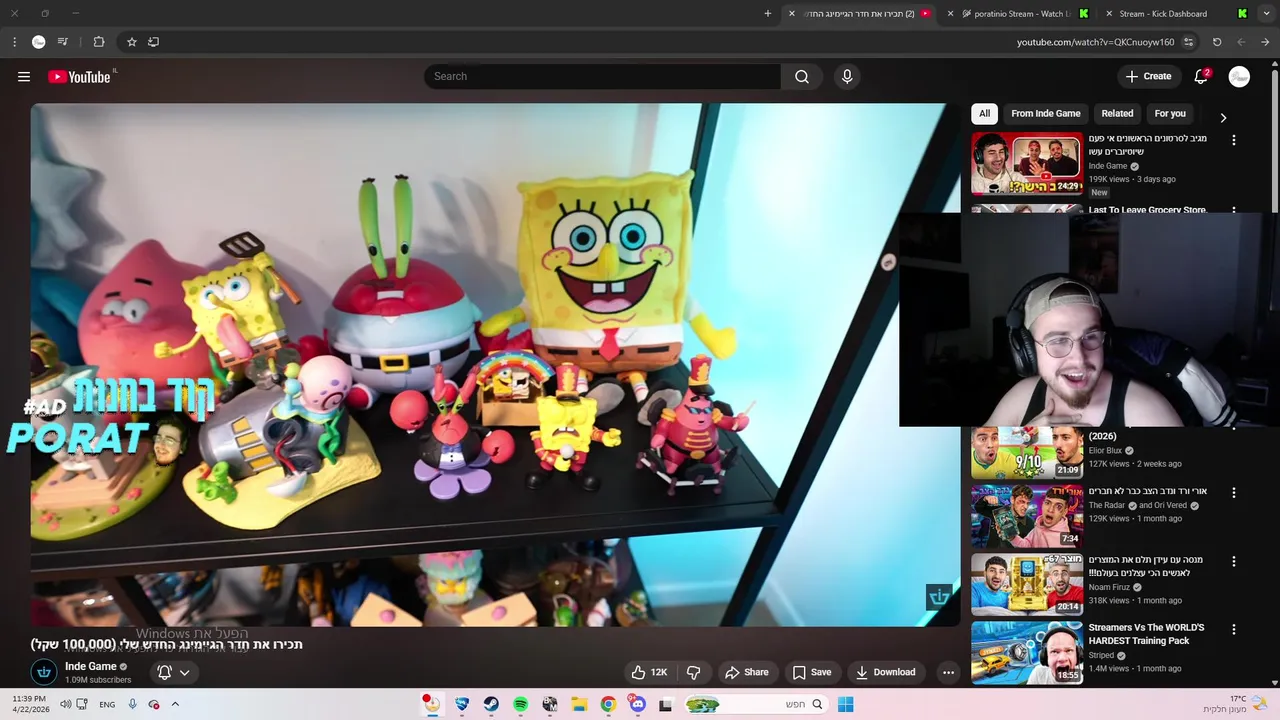Open the 24:29 first suggested video thumbnail
This screenshot has height=720, width=1280.
pos(1027,163)
